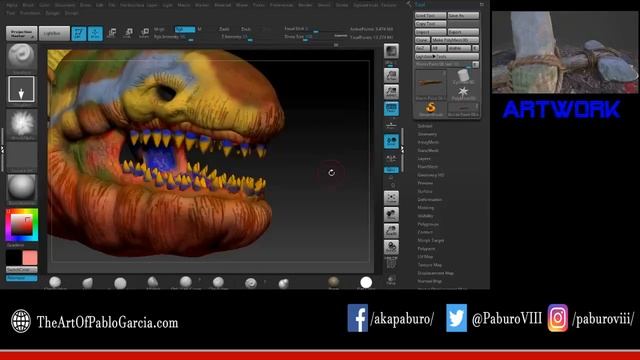The height and width of the screenshot is (360, 640).
Task: Toggle Perspective button in right shelf
Action: point(391,108)
